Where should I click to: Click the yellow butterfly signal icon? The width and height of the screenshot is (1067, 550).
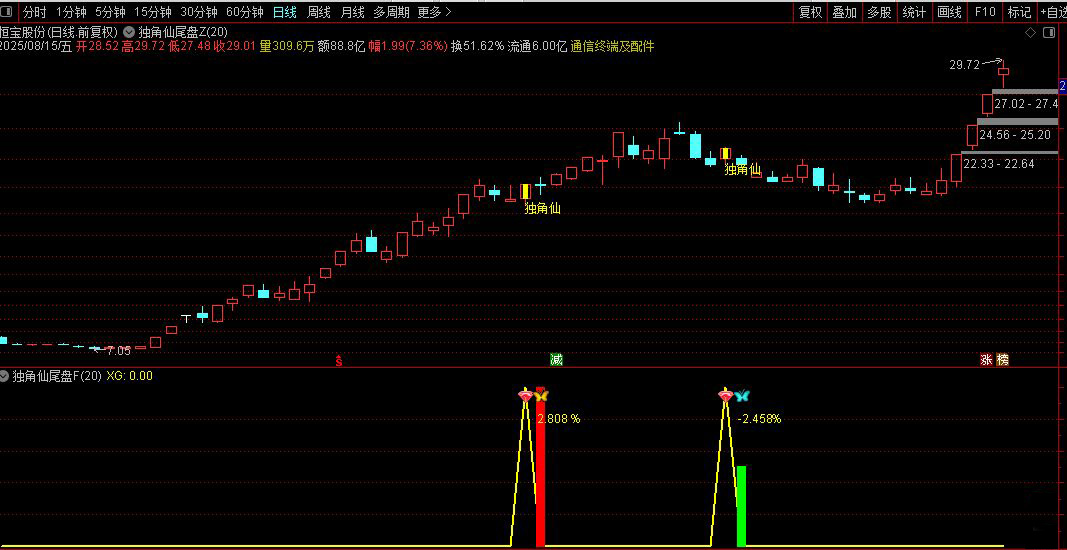click(x=541, y=395)
